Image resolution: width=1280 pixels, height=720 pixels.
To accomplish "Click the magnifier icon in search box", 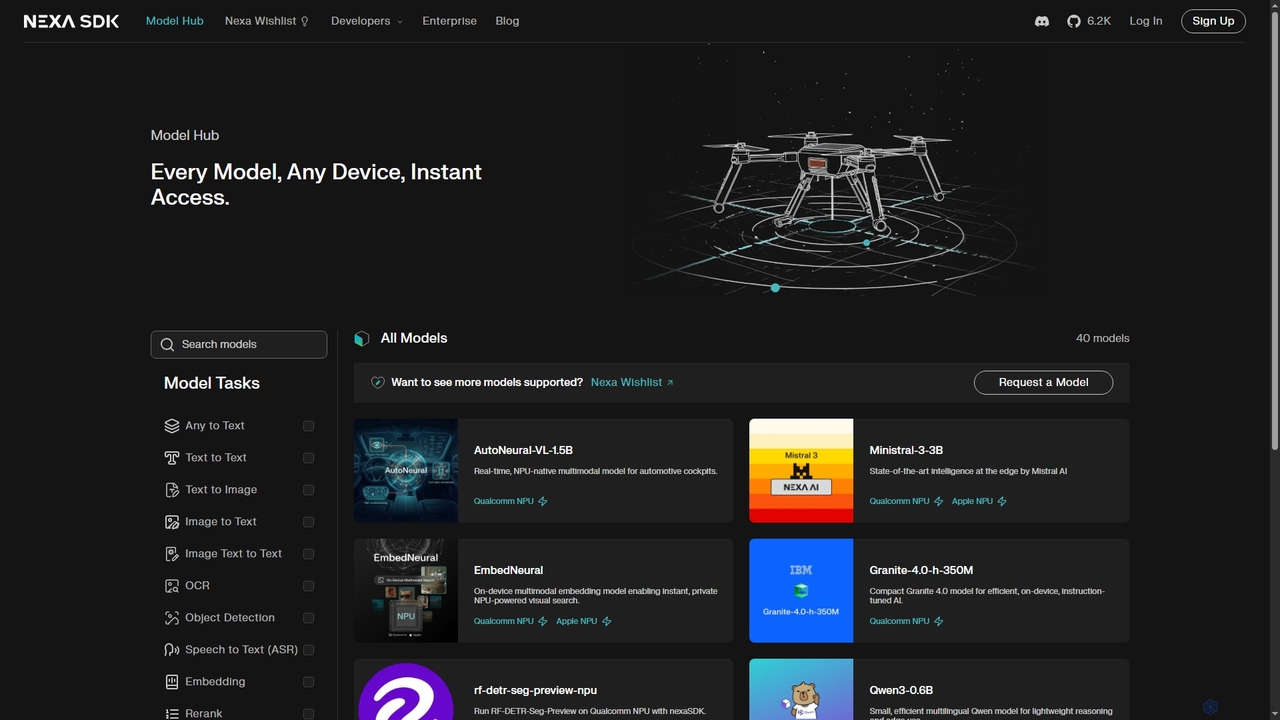I will (x=167, y=344).
